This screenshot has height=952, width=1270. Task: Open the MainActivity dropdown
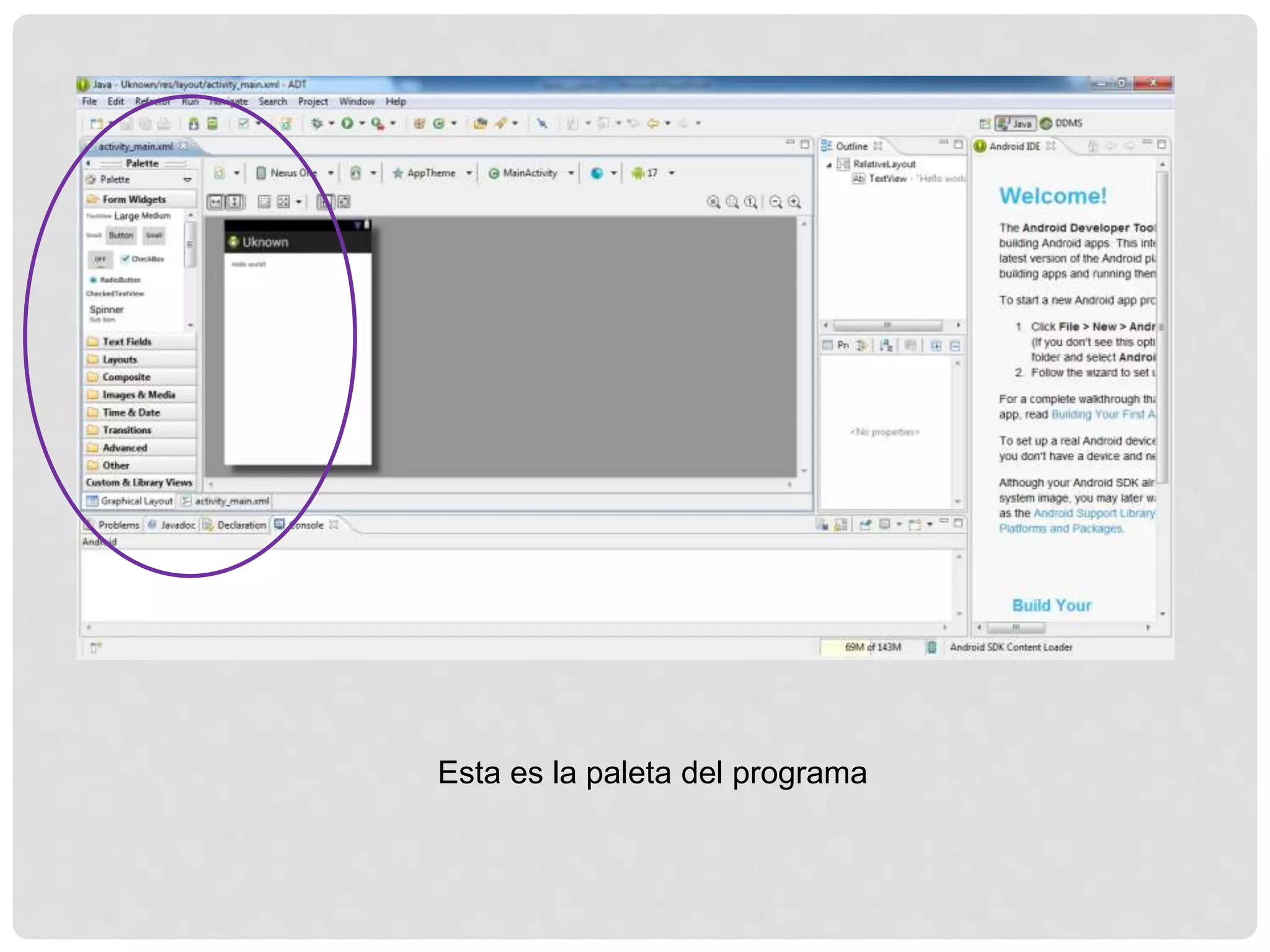click(571, 174)
